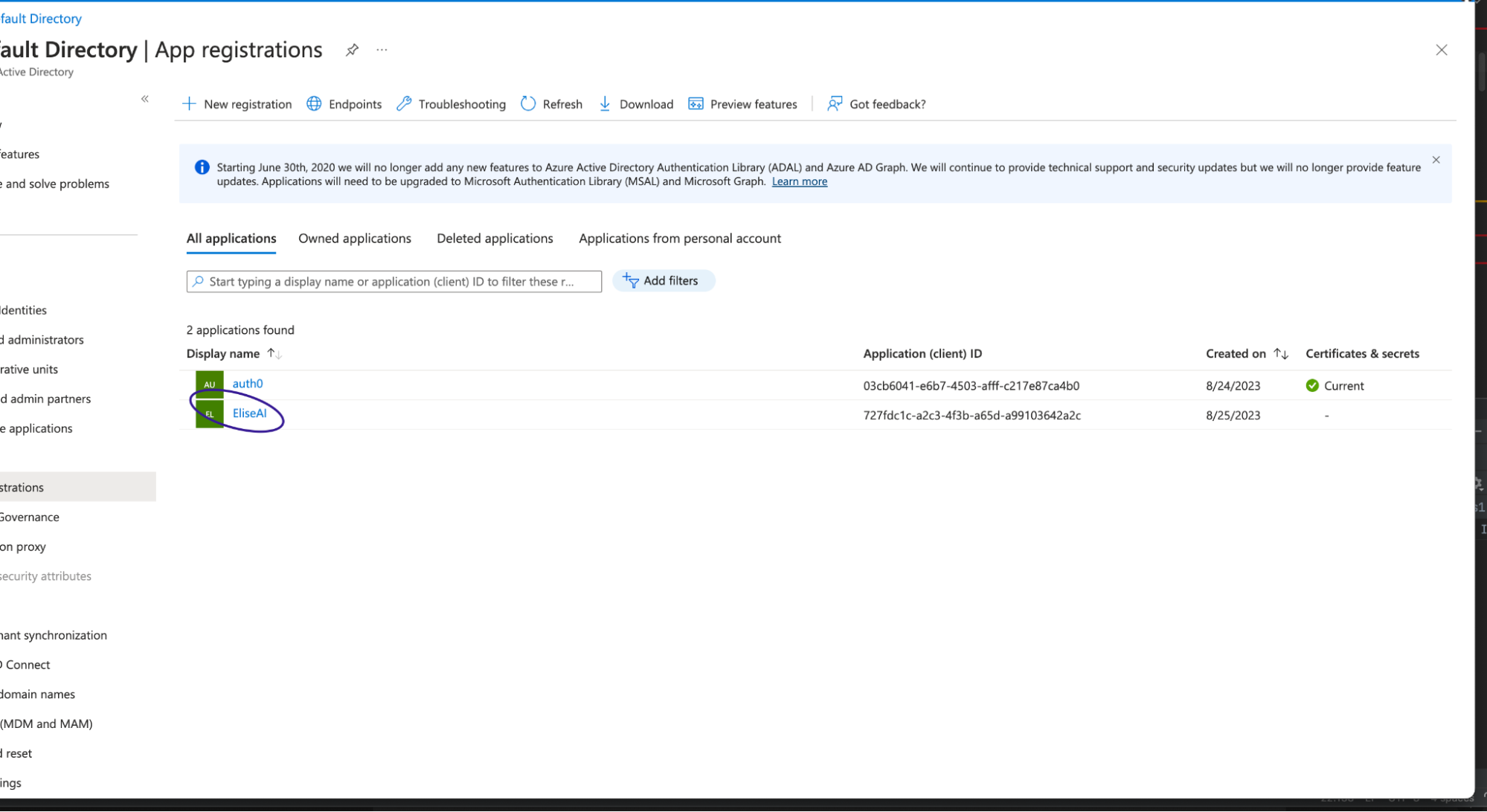
Task: Open admin partners item in sidebar
Action: click(45, 399)
